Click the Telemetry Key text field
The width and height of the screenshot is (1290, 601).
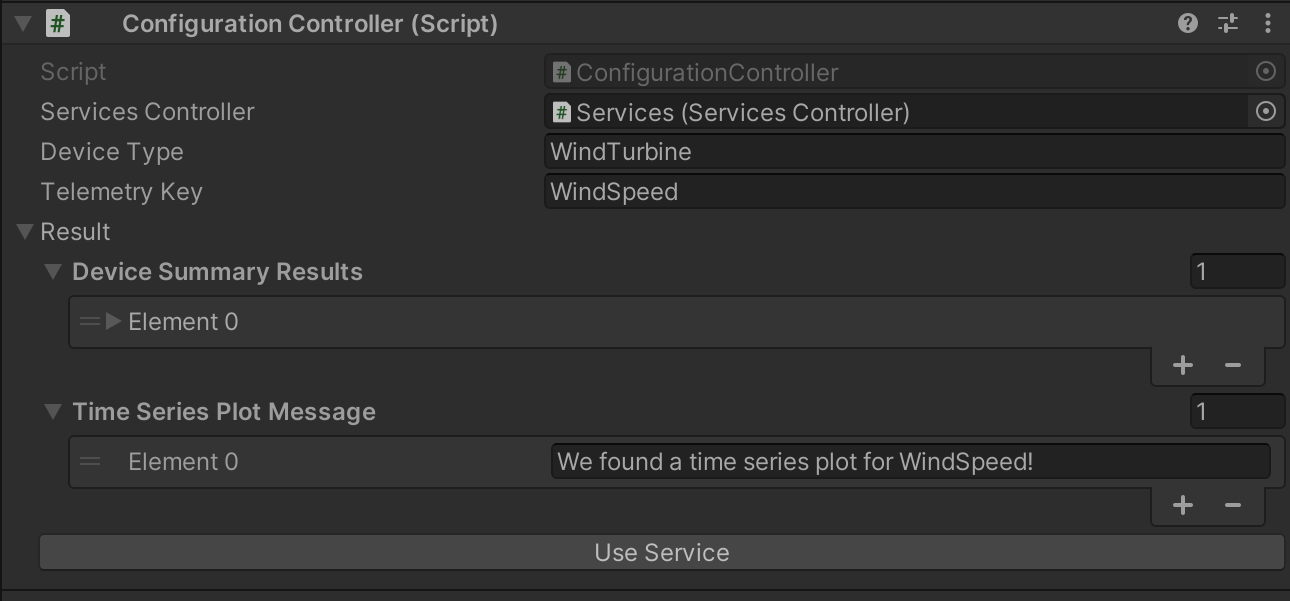pos(914,192)
